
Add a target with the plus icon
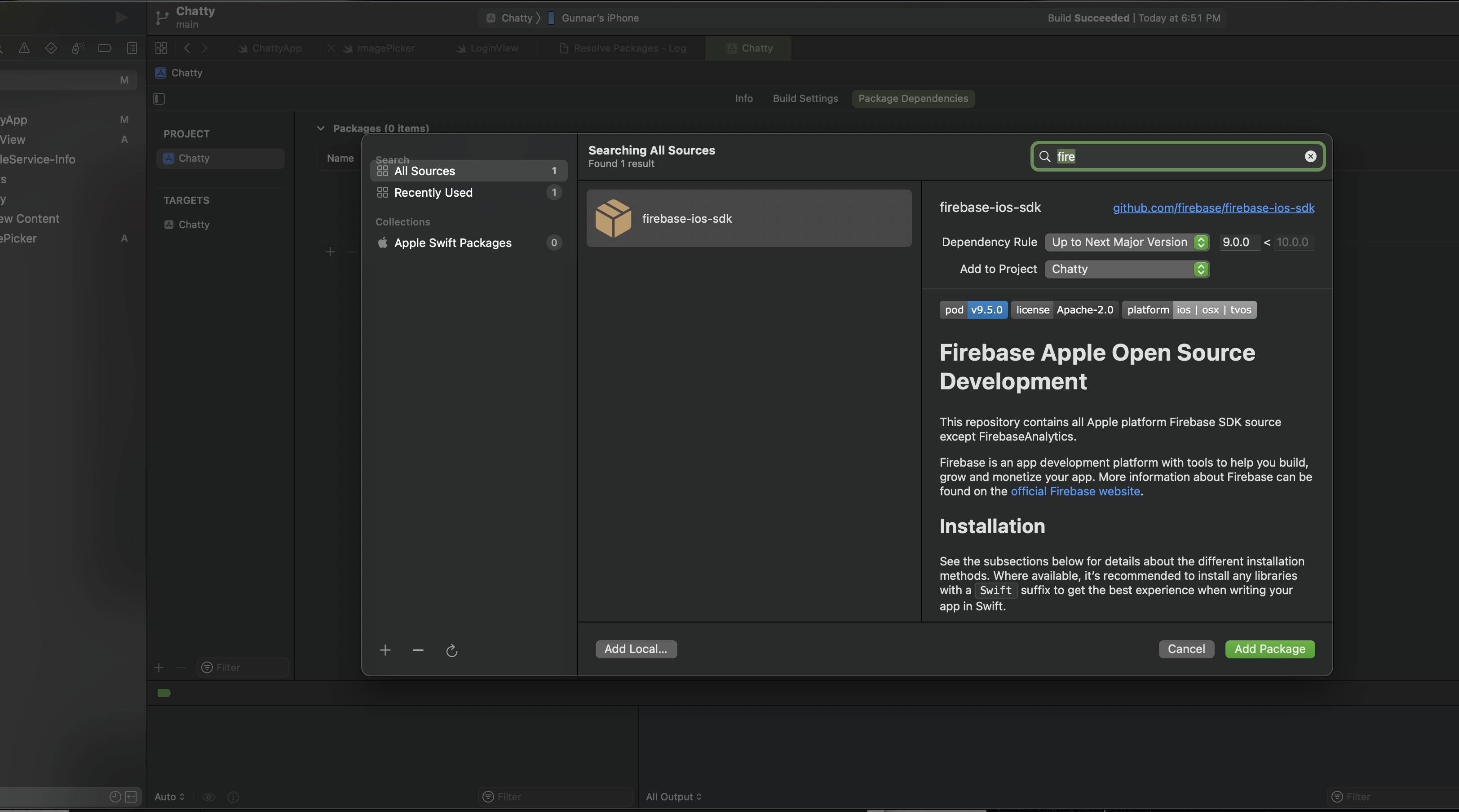[159, 667]
